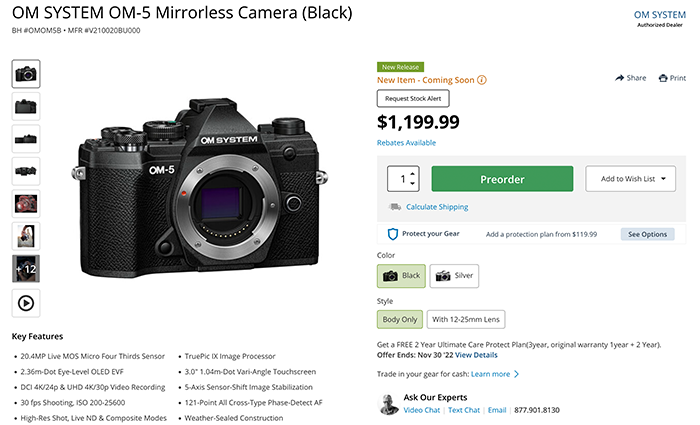Viewport: 700px width, 425px height.
Task: Click the Share icon
Action: tap(620, 78)
